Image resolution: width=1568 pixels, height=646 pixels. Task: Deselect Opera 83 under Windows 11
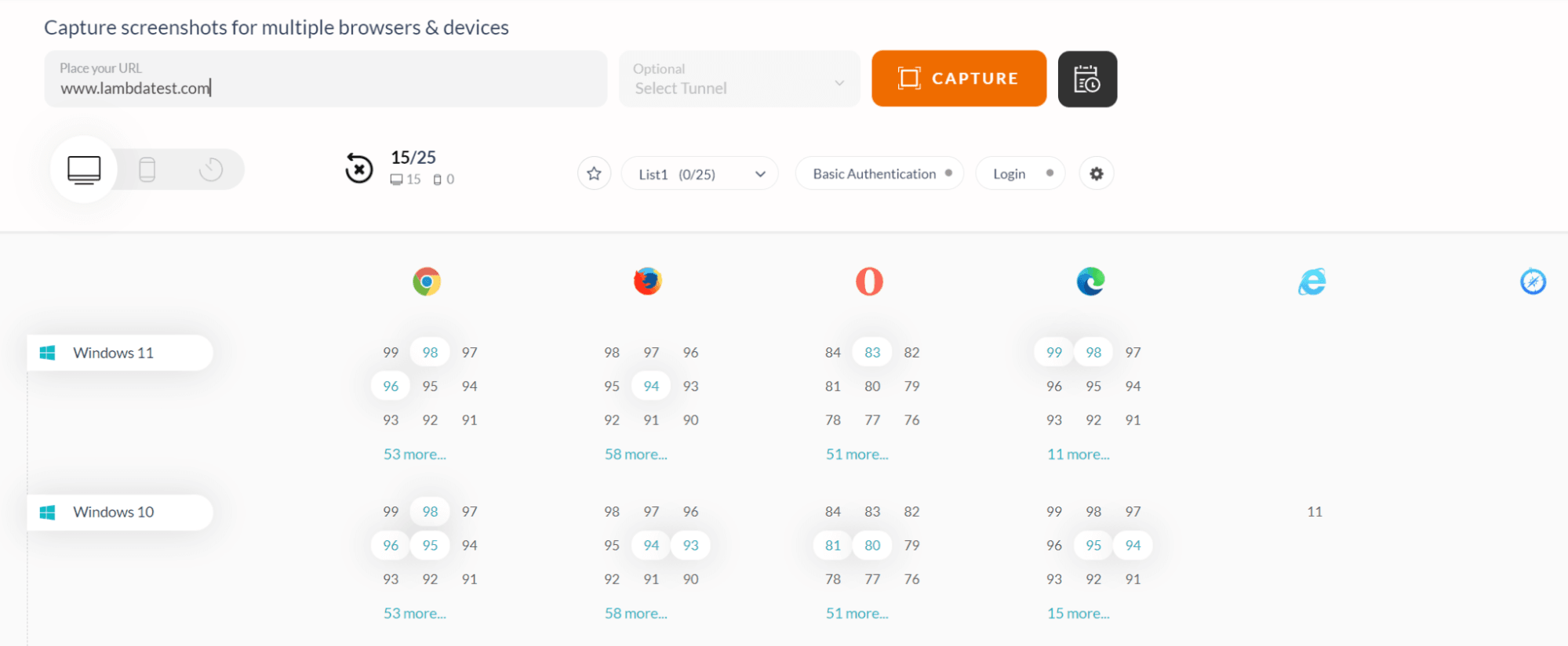[872, 352]
